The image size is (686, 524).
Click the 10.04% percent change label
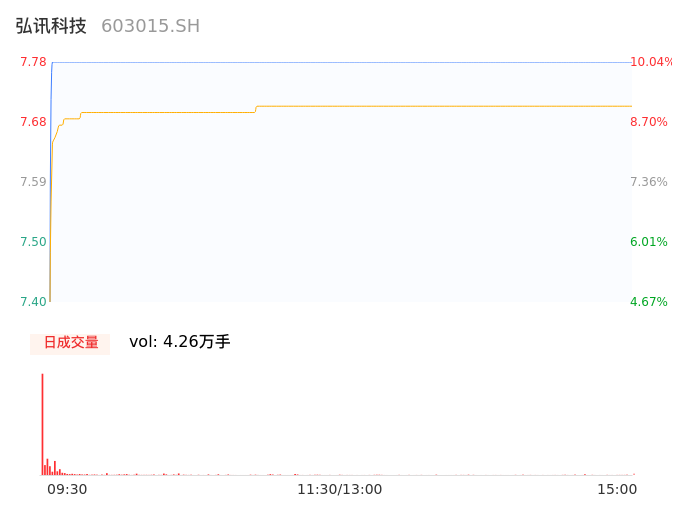(x=650, y=62)
